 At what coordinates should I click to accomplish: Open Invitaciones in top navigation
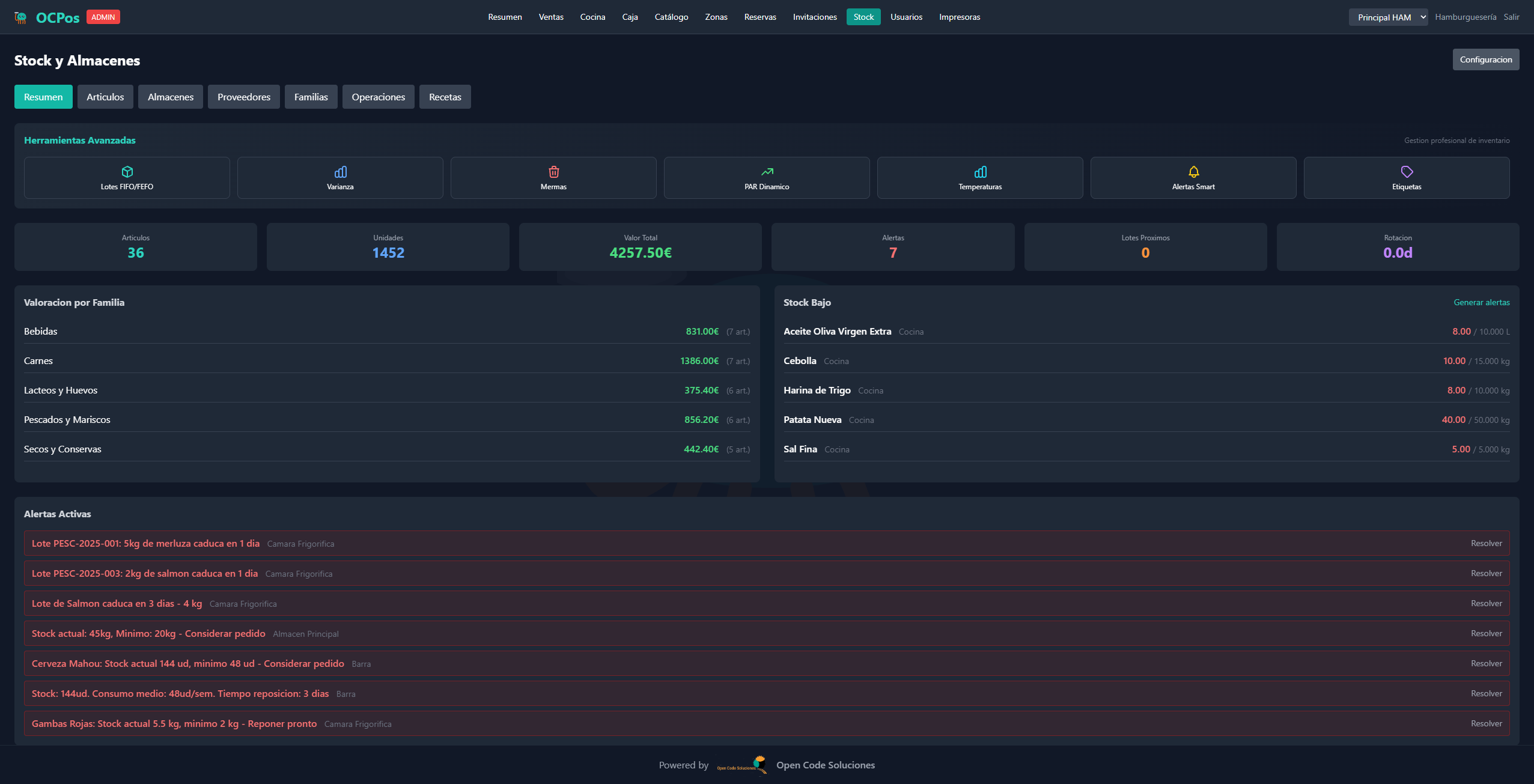coord(815,17)
